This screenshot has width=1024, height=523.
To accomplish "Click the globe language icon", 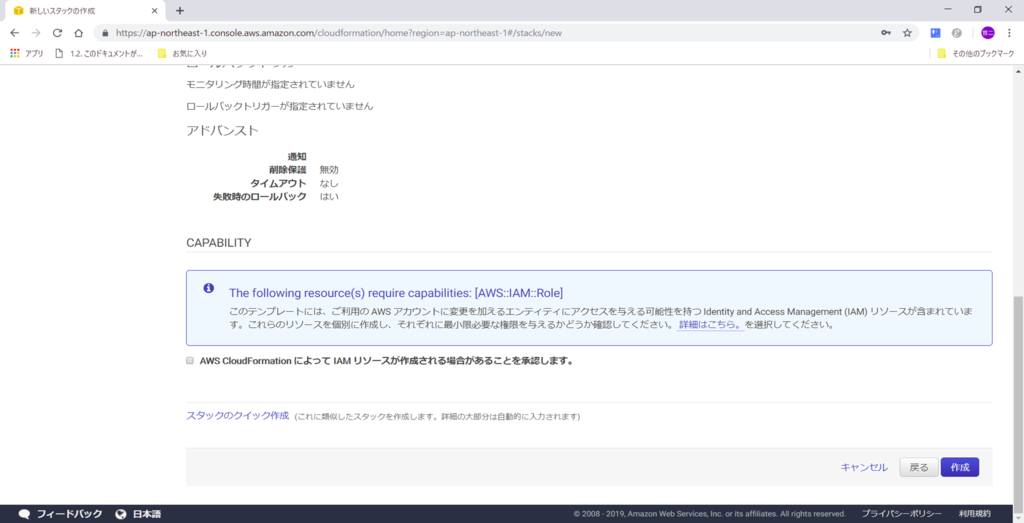I will [121, 514].
